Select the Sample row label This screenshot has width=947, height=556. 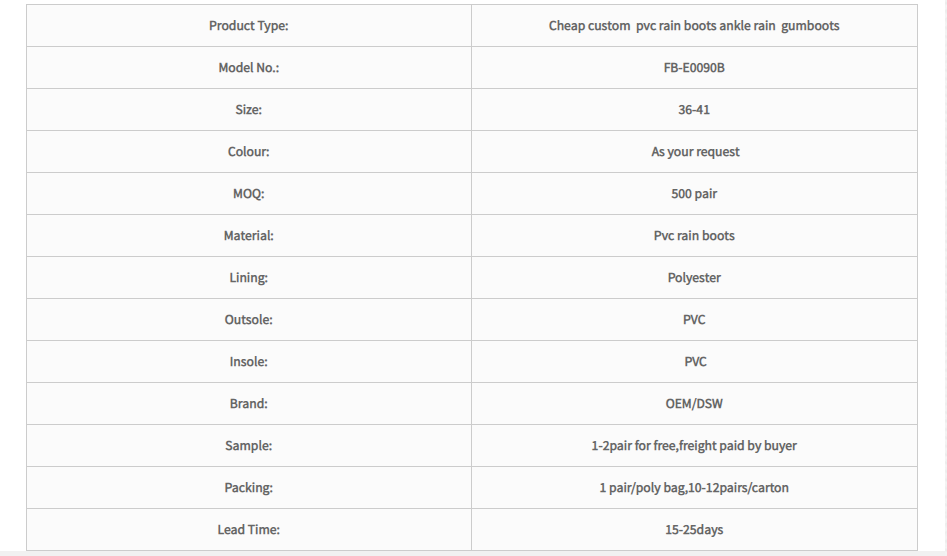249,446
